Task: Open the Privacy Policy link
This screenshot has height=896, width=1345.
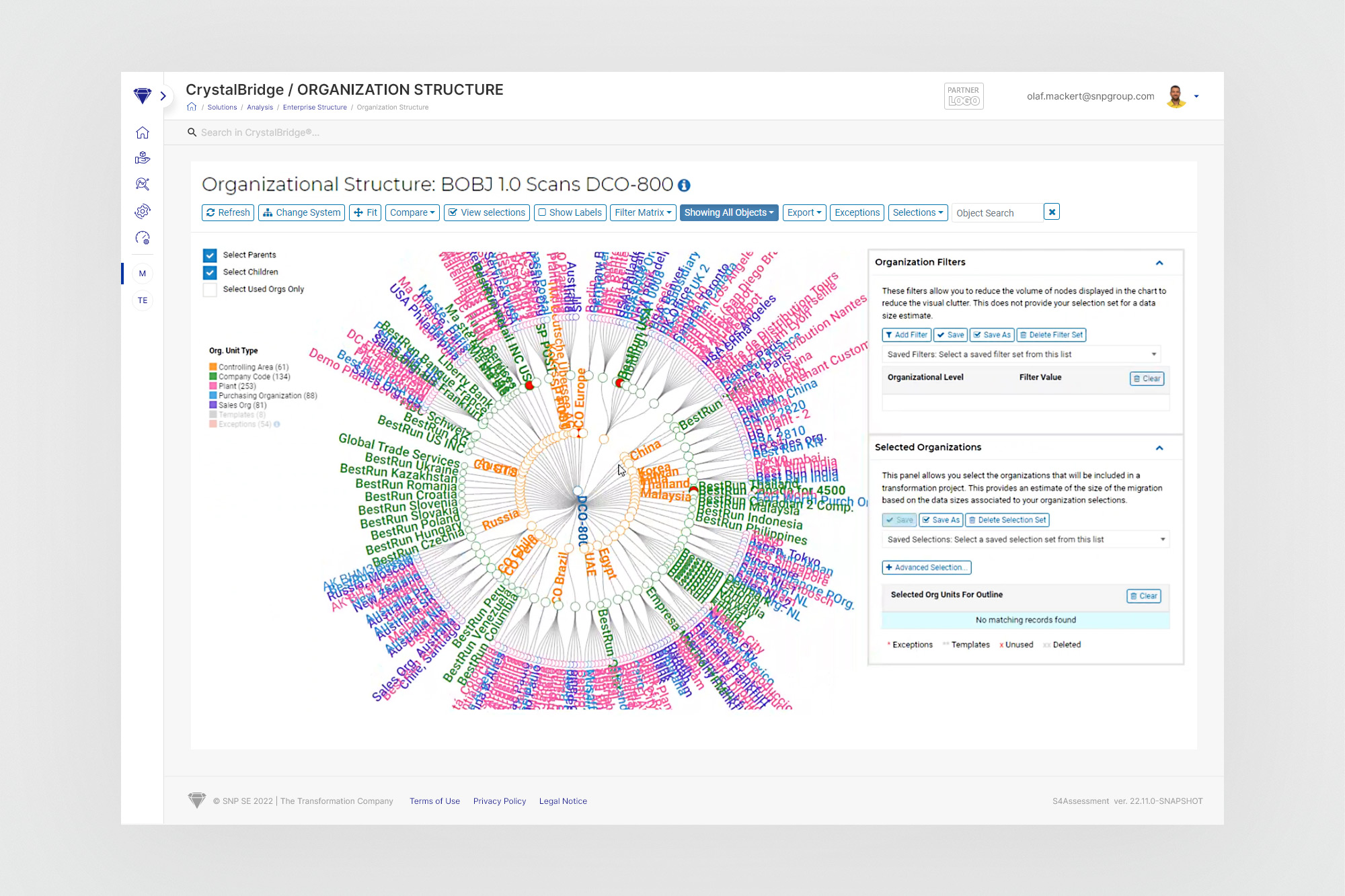Action: click(499, 801)
